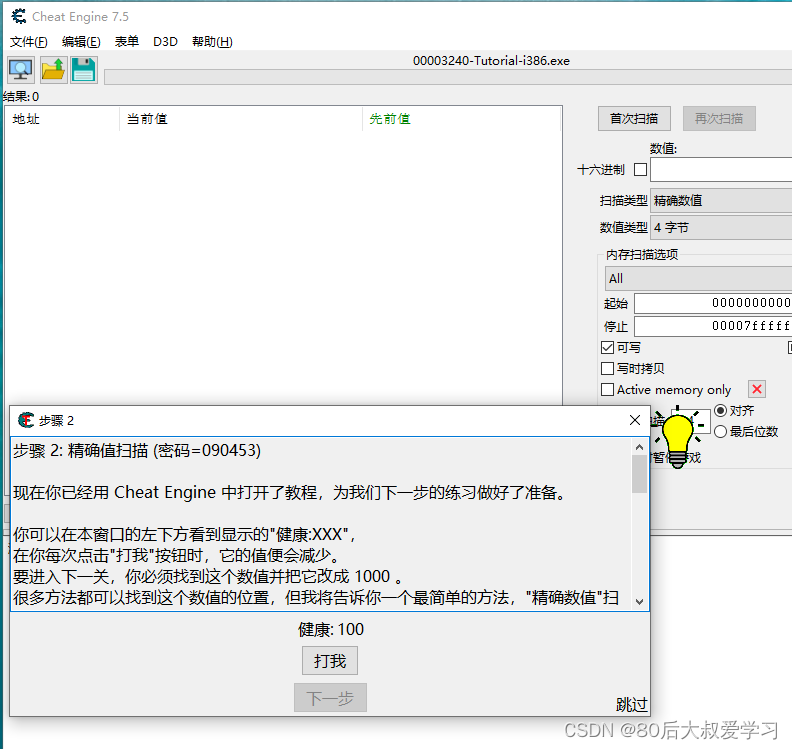Click the 数值 value input field
Screen dimensions: 792x749
tap(721, 170)
